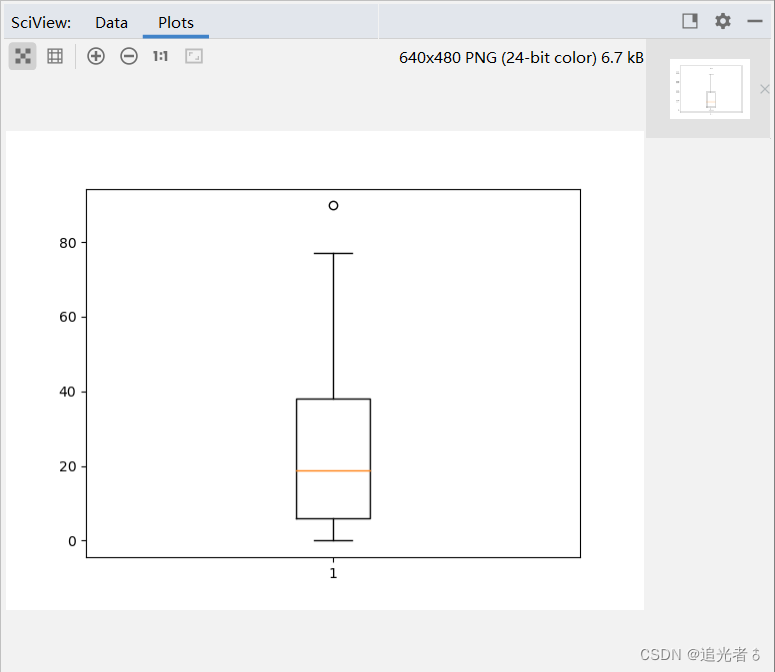The image size is (775, 672).
Task: Click the y-axis label '20'
Action: tap(68, 466)
